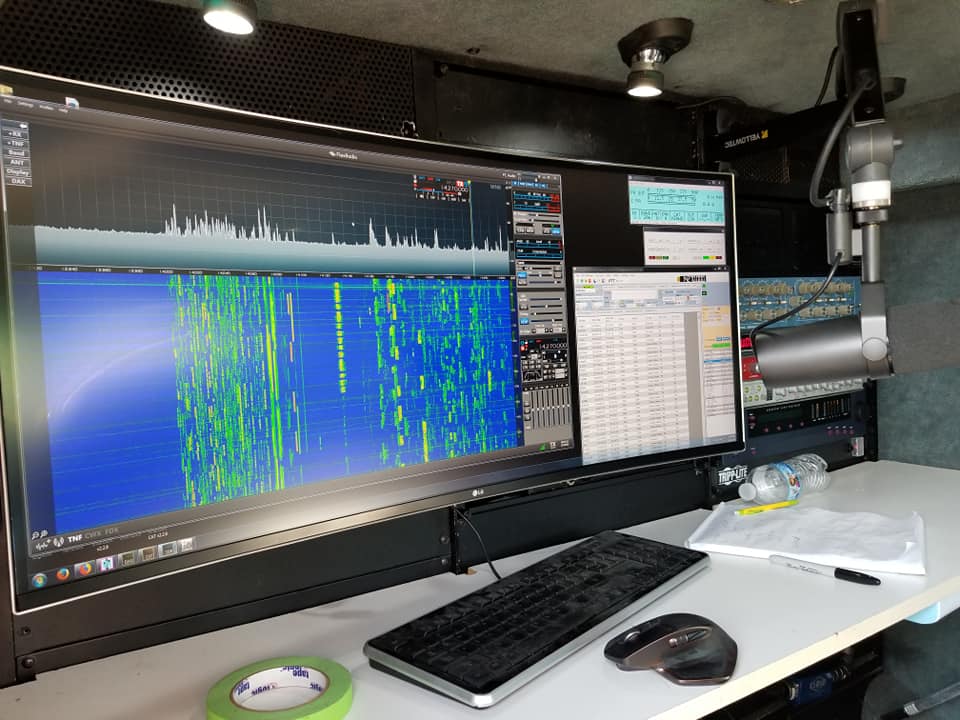Viewport: 960px width, 720px height.
Task: Click the +TNF button in SmartSDR
Action: (x=16, y=143)
